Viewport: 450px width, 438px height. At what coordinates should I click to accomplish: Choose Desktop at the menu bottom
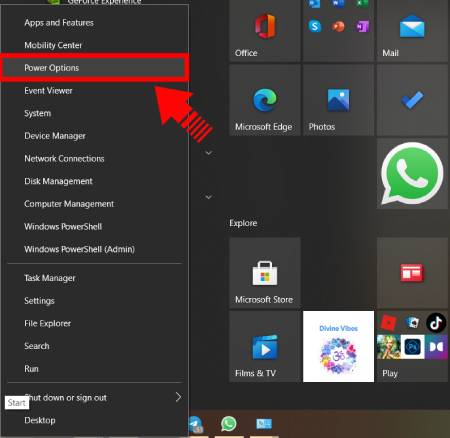[x=95, y=420]
